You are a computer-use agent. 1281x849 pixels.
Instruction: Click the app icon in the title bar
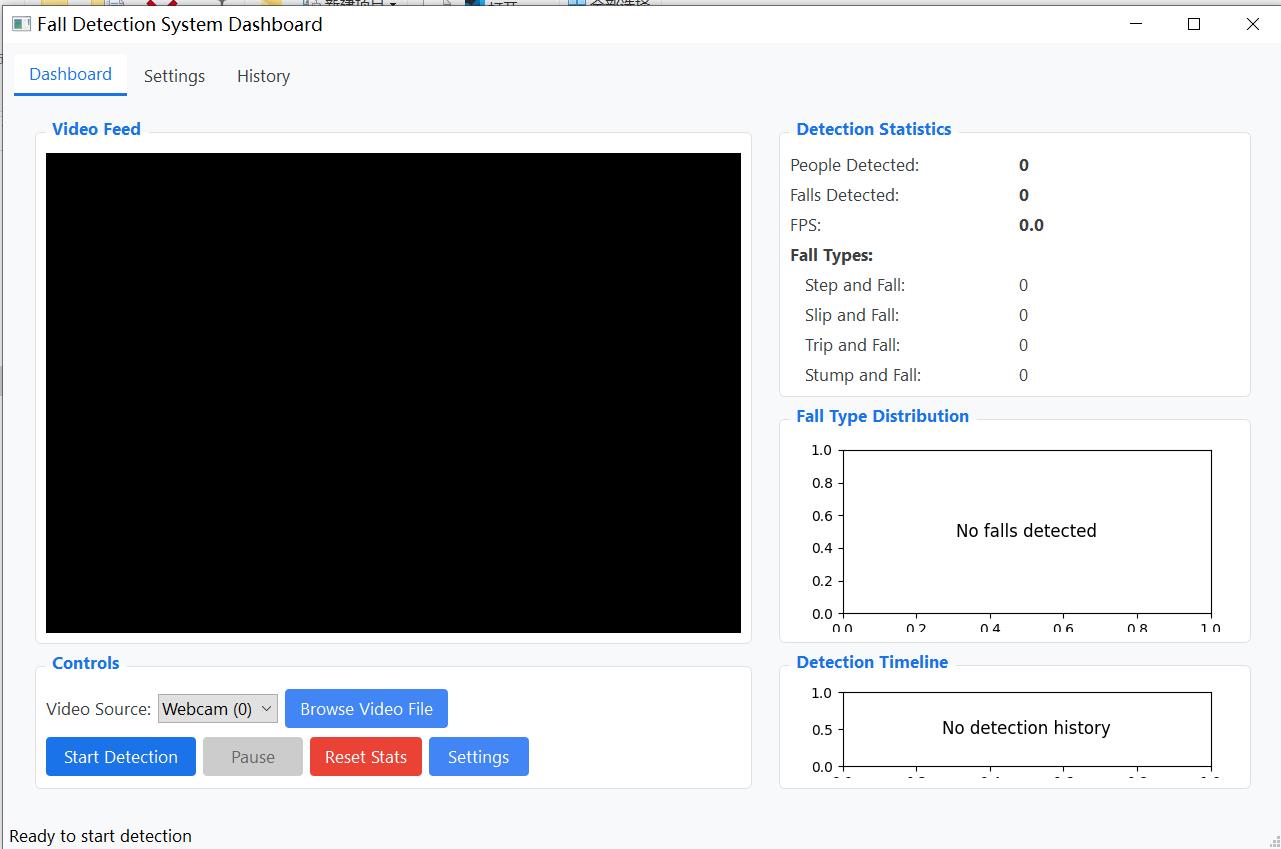21,24
